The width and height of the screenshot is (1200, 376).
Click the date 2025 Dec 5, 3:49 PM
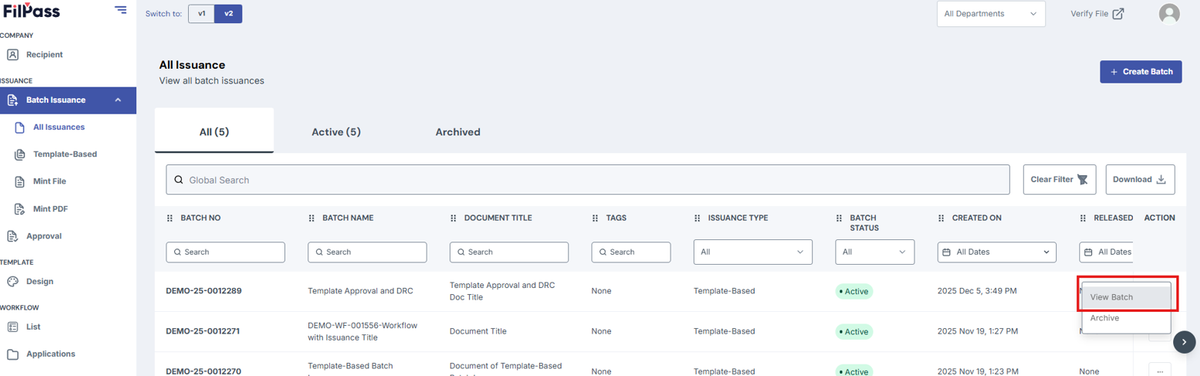click(978, 291)
